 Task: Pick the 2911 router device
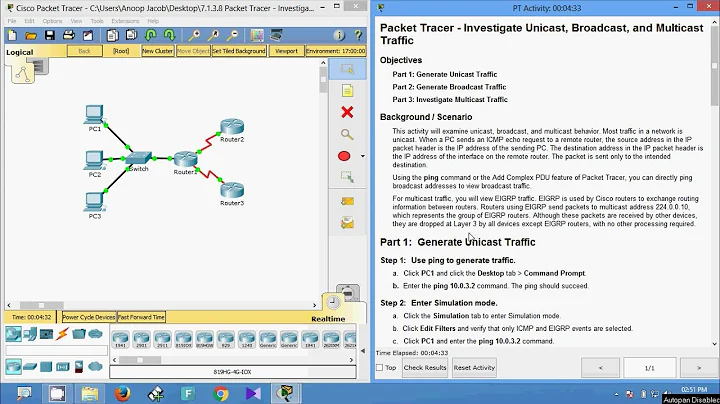162,340
